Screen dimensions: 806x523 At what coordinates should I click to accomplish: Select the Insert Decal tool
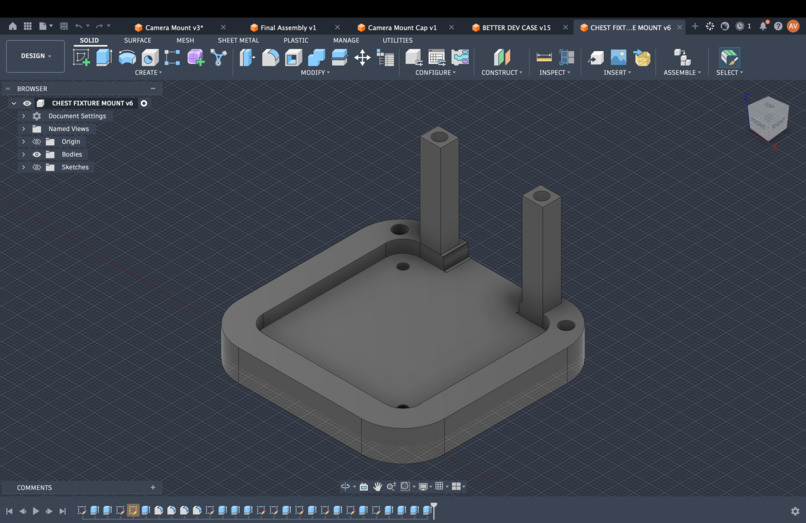642,58
